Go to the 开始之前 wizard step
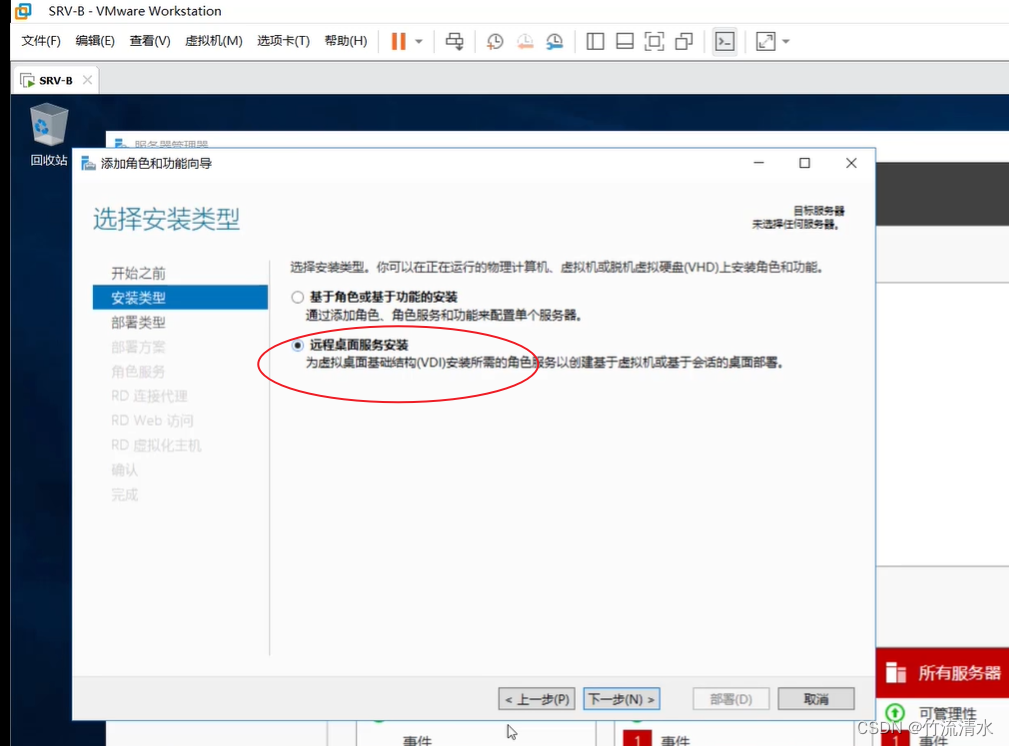Screen dimensions: 1009x746 pyautogui.click(x=138, y=273)
